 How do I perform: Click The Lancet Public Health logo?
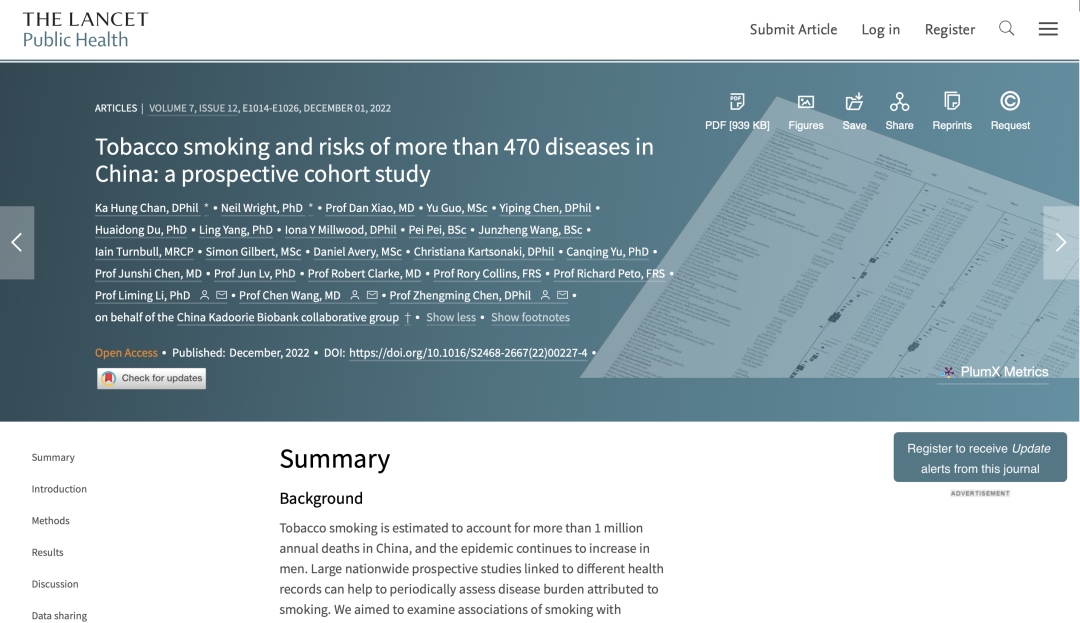tap(85, 30)
